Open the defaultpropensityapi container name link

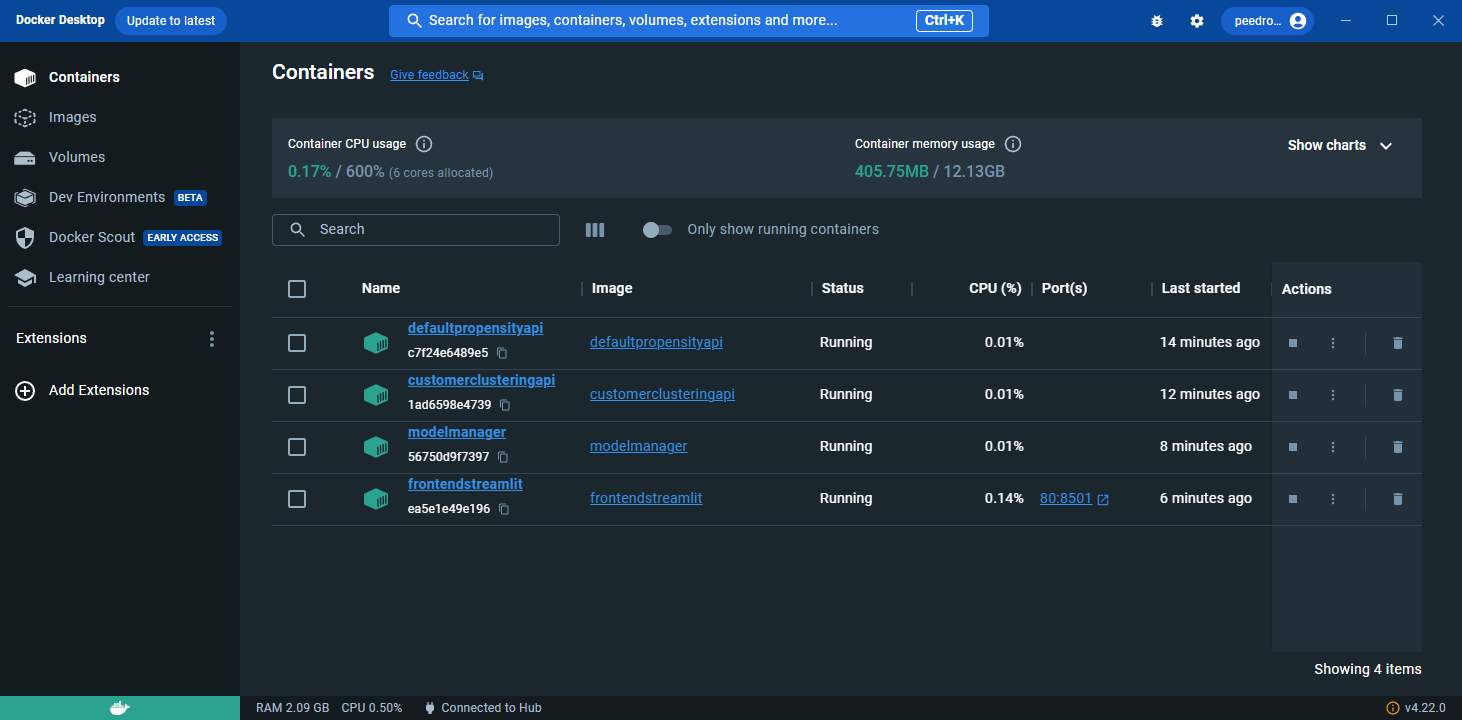click(x=475, y=328)
